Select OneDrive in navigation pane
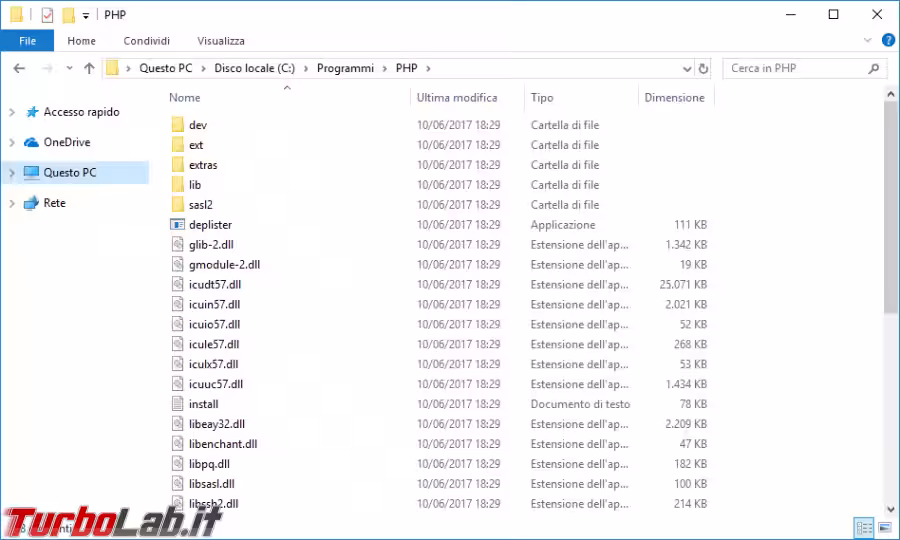The width and height of the screenshot is (900, 540). 67,142
